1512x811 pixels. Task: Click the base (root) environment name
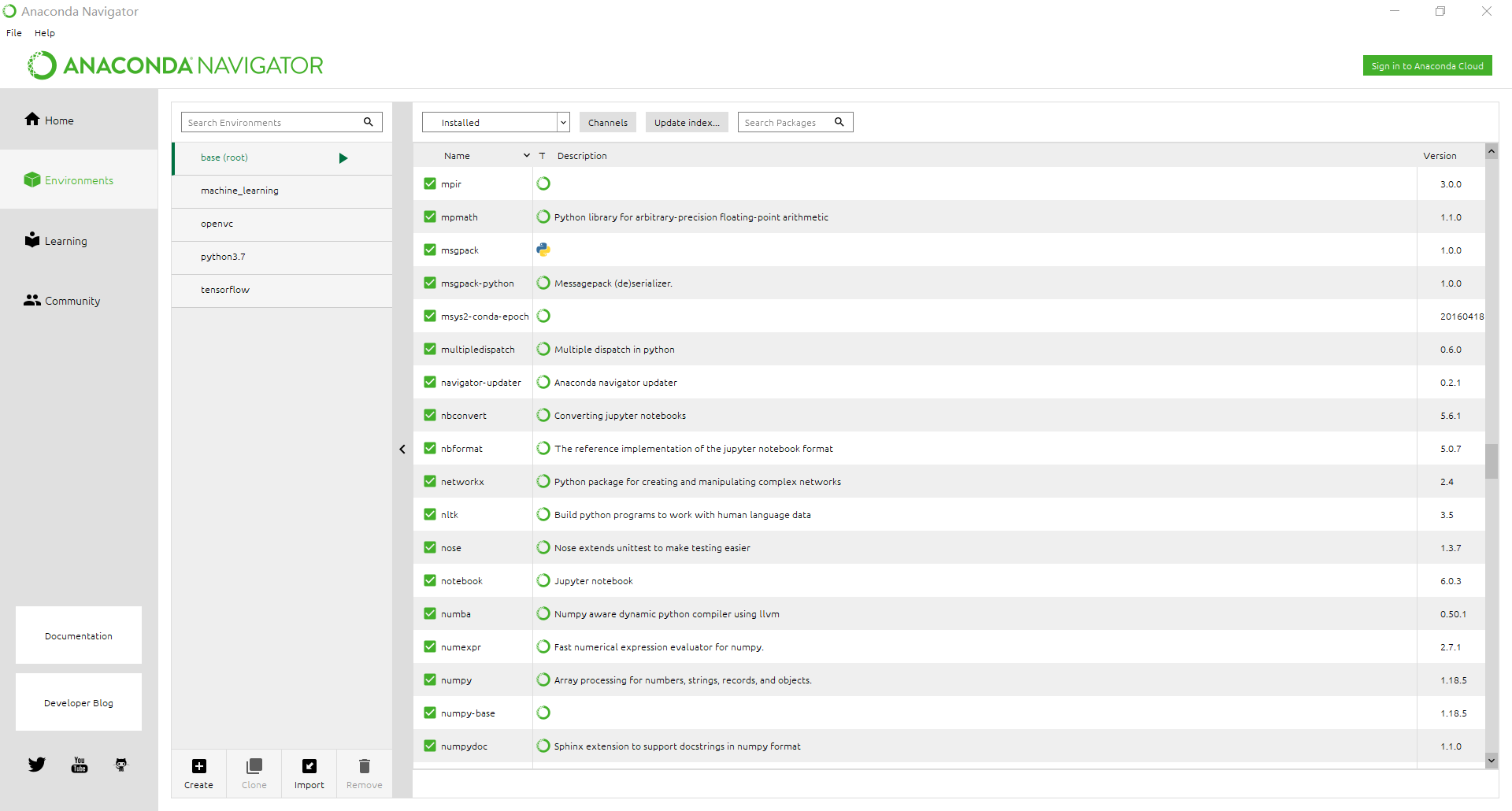tap(224, 157)
